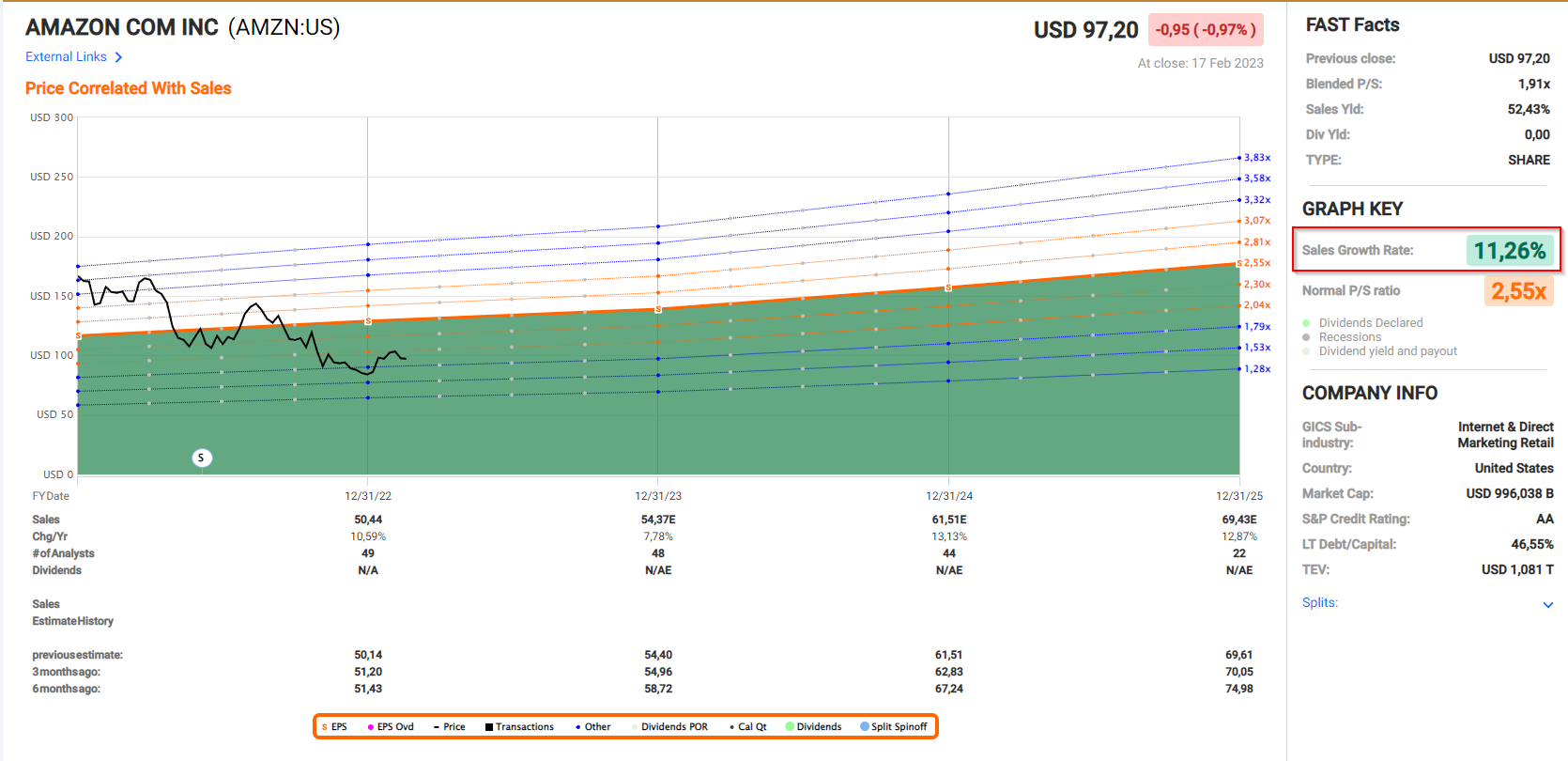
Task: Toggle Dividend yield and payout overlay
Action: [x=1306, y=351]
